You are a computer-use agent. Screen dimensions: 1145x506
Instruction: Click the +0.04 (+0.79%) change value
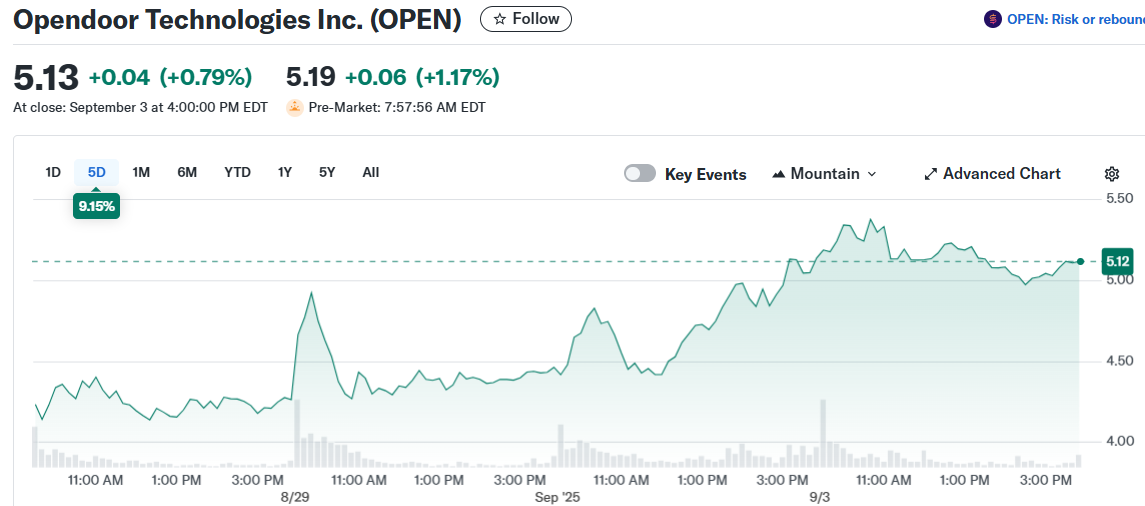[x=170, y=77]
